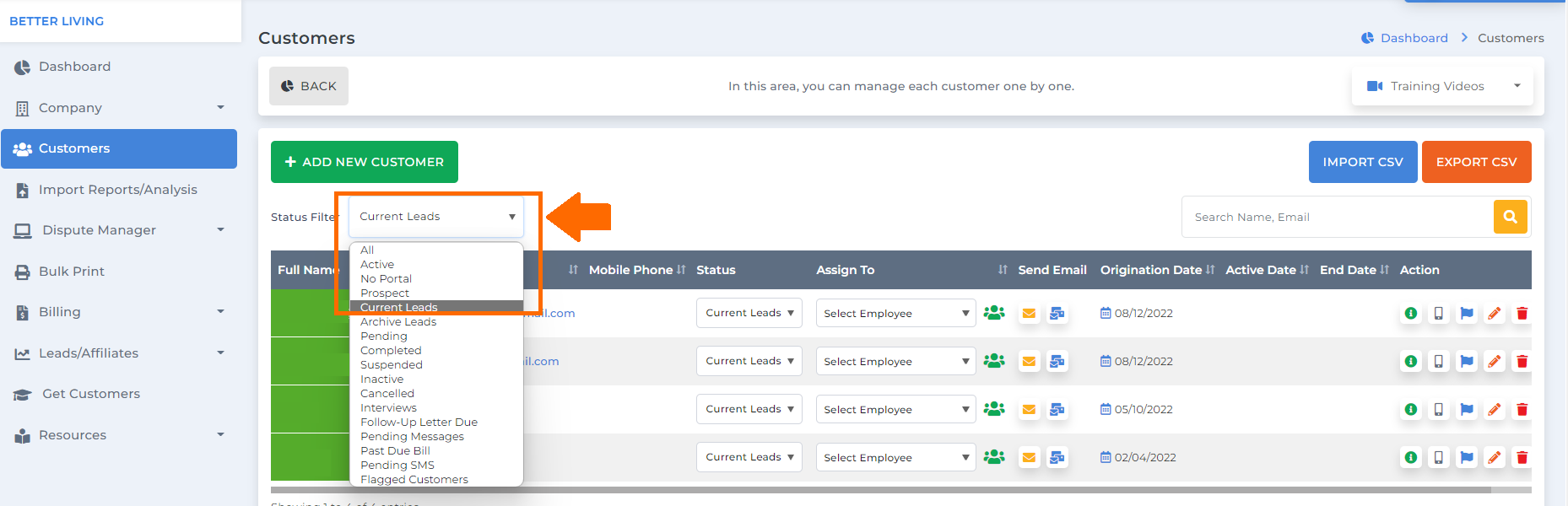Click the pencil edit icon in the 05/10/2022 row
Screen dimensions: 1568x506
pyautogui.click(x=1494, y=409)
